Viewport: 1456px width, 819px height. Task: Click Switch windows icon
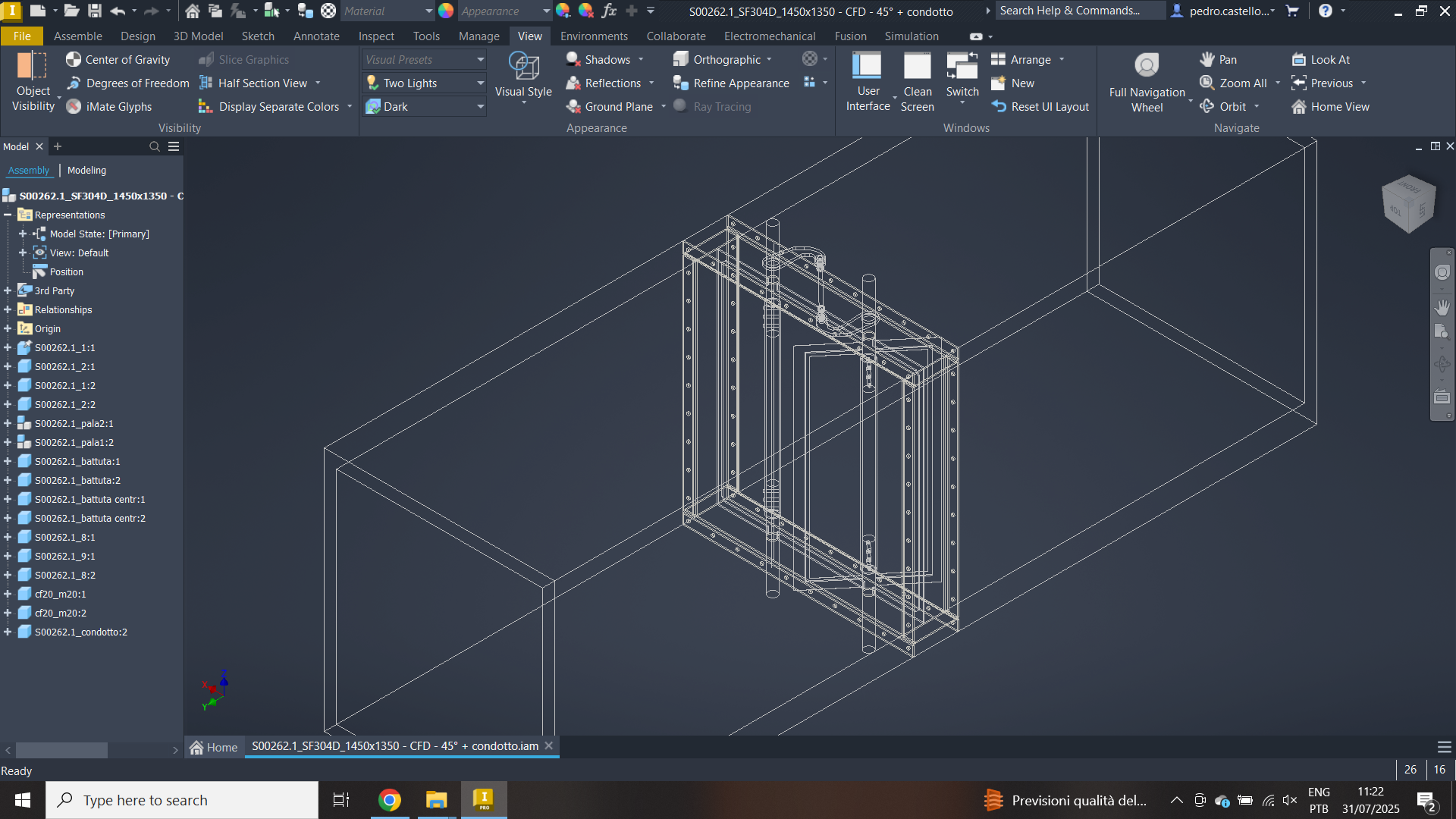pos(962,66)
